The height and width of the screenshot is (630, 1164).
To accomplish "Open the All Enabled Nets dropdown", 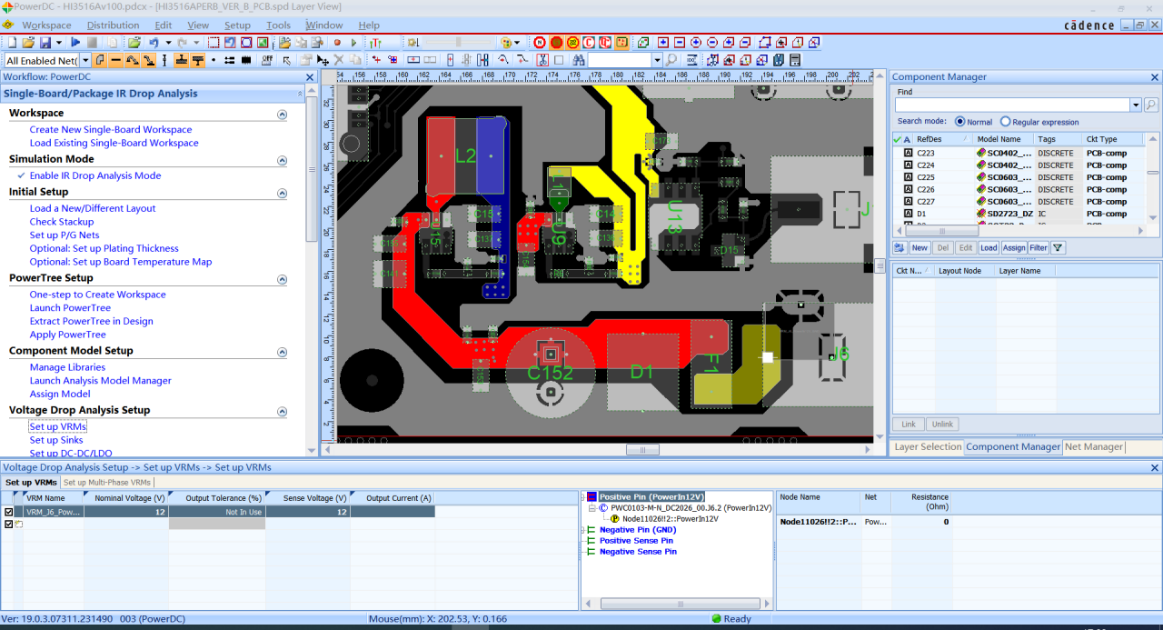I will pyautogui.click(x=85, y=60).
